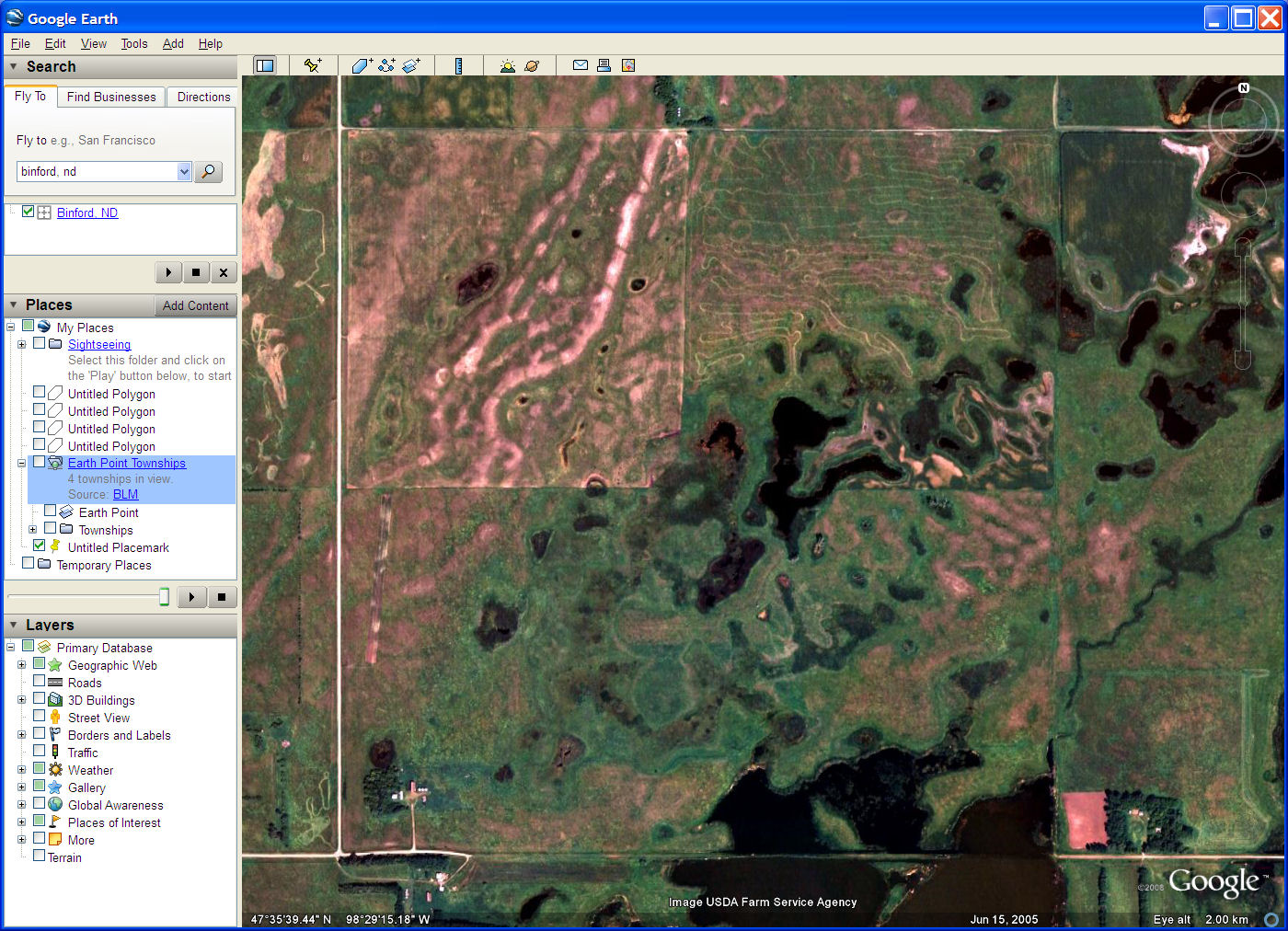The height and width of the screenshot is (931, 1288).
Task: Click the Email envelope icon
Action: [x=581, y=65]
